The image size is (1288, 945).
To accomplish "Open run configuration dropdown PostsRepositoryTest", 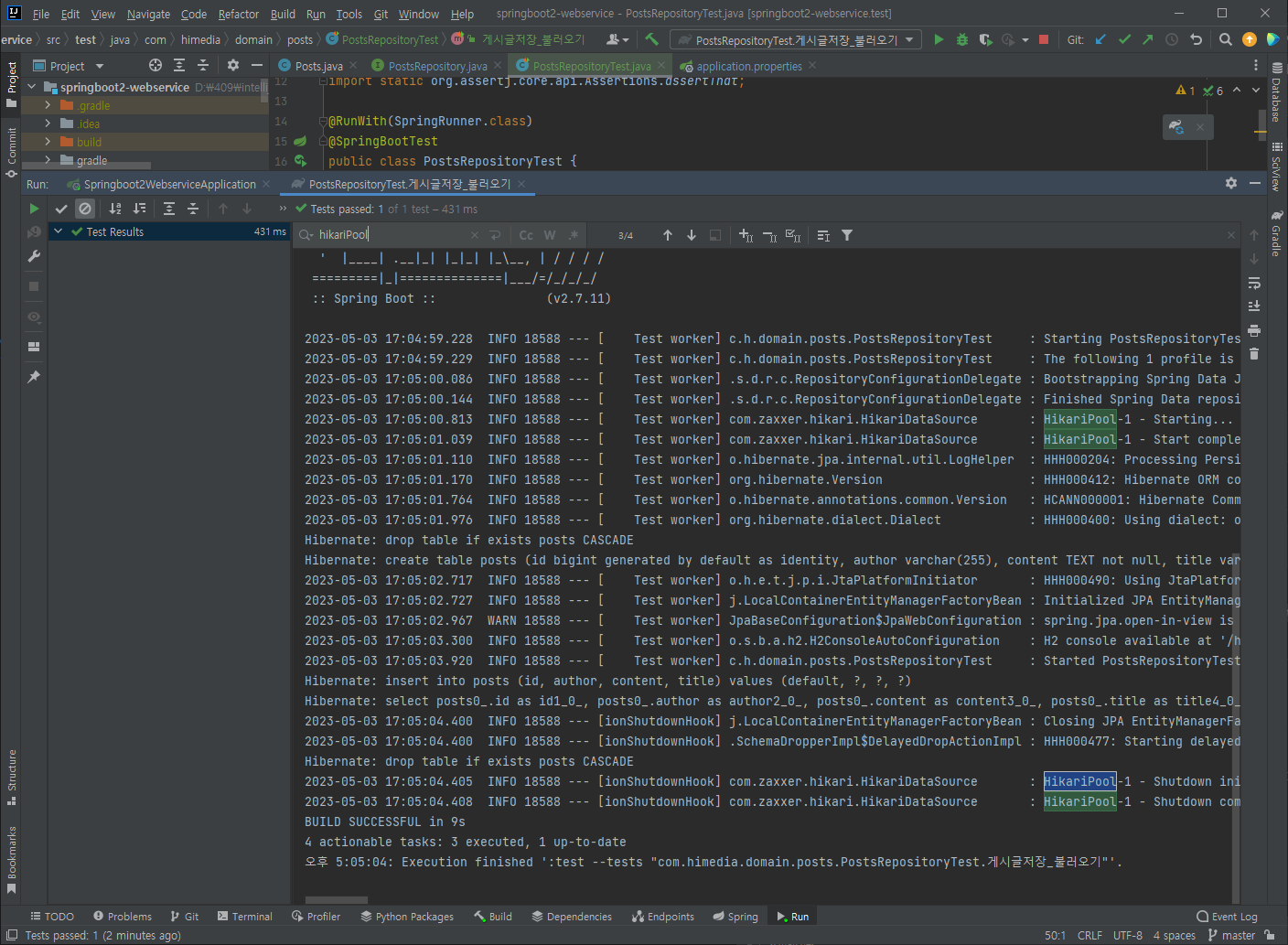I will [x=796, y=40].
